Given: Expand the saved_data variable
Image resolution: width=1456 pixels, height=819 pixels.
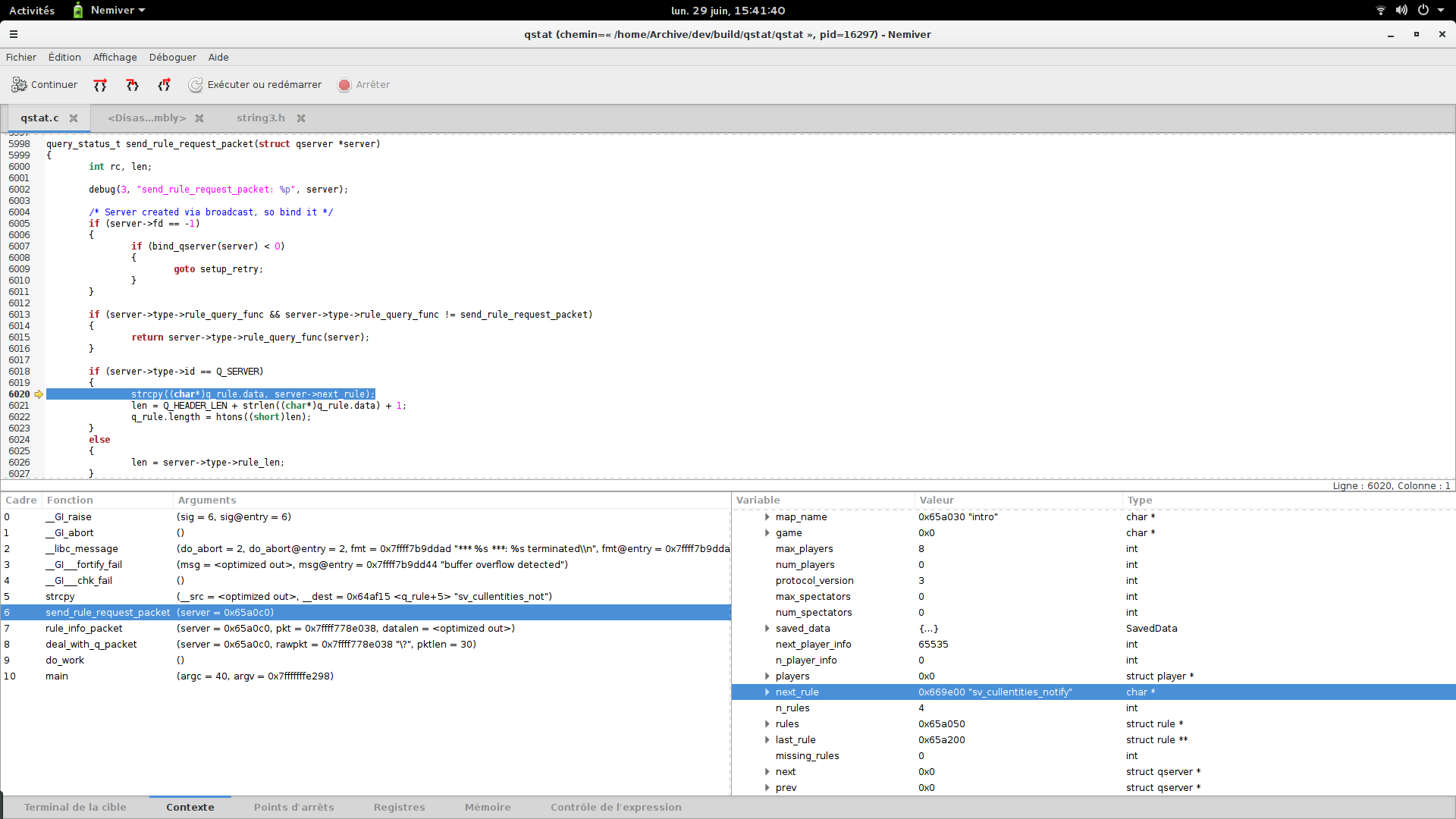Looking at the screenshot, I should point(767,629).
